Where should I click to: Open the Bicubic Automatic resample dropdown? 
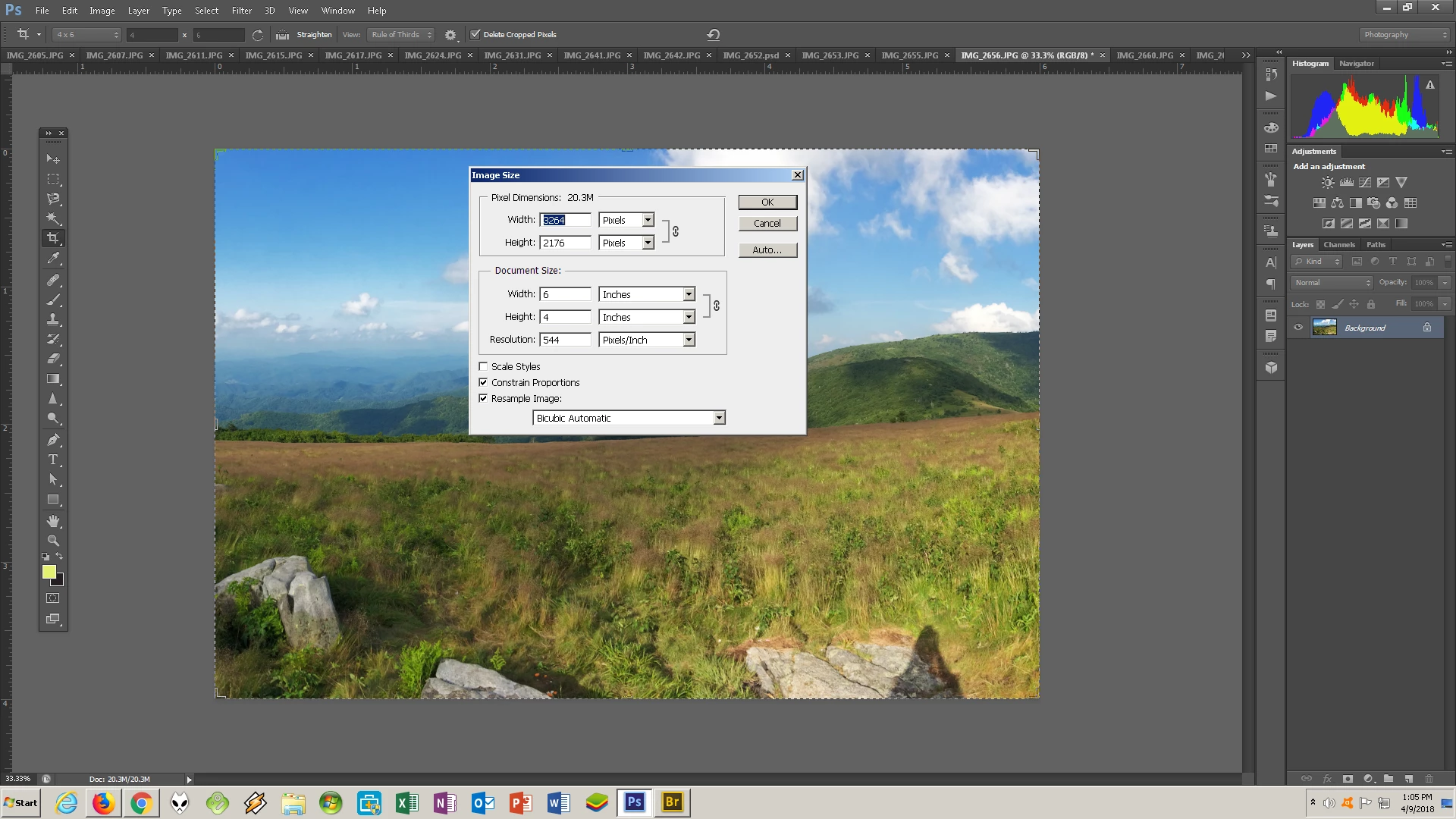pyautogui.click(x=719, y=418)
